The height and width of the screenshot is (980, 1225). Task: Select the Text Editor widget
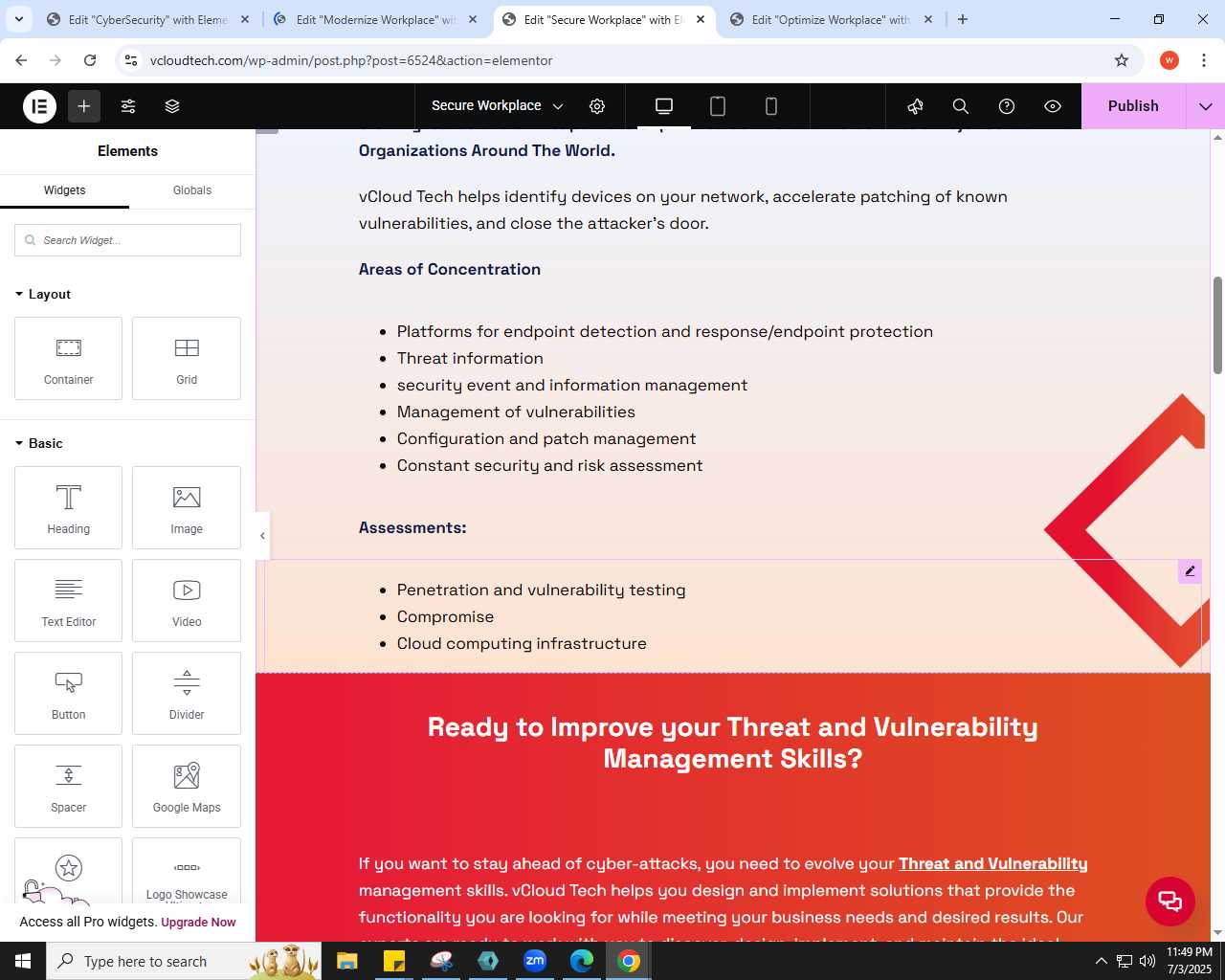(69, 600)
